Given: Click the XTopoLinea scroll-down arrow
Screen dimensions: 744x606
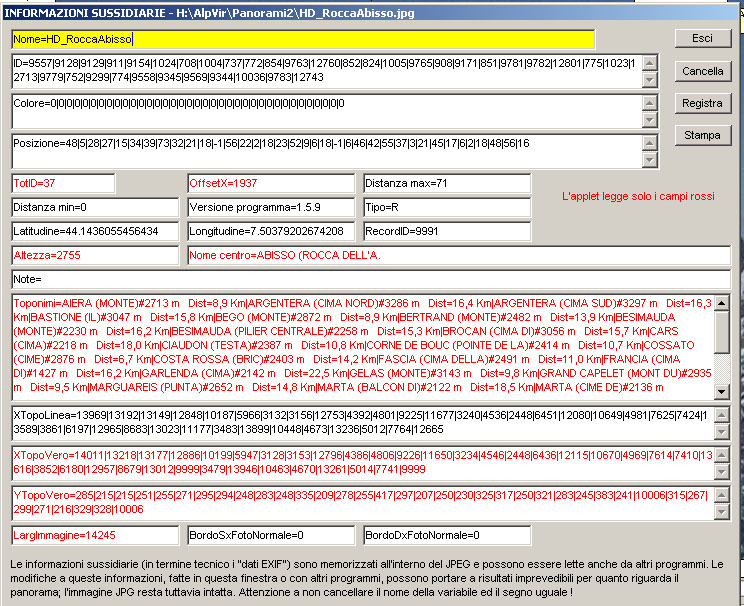Looking at the screenshot, I should [x=722, y=431].
